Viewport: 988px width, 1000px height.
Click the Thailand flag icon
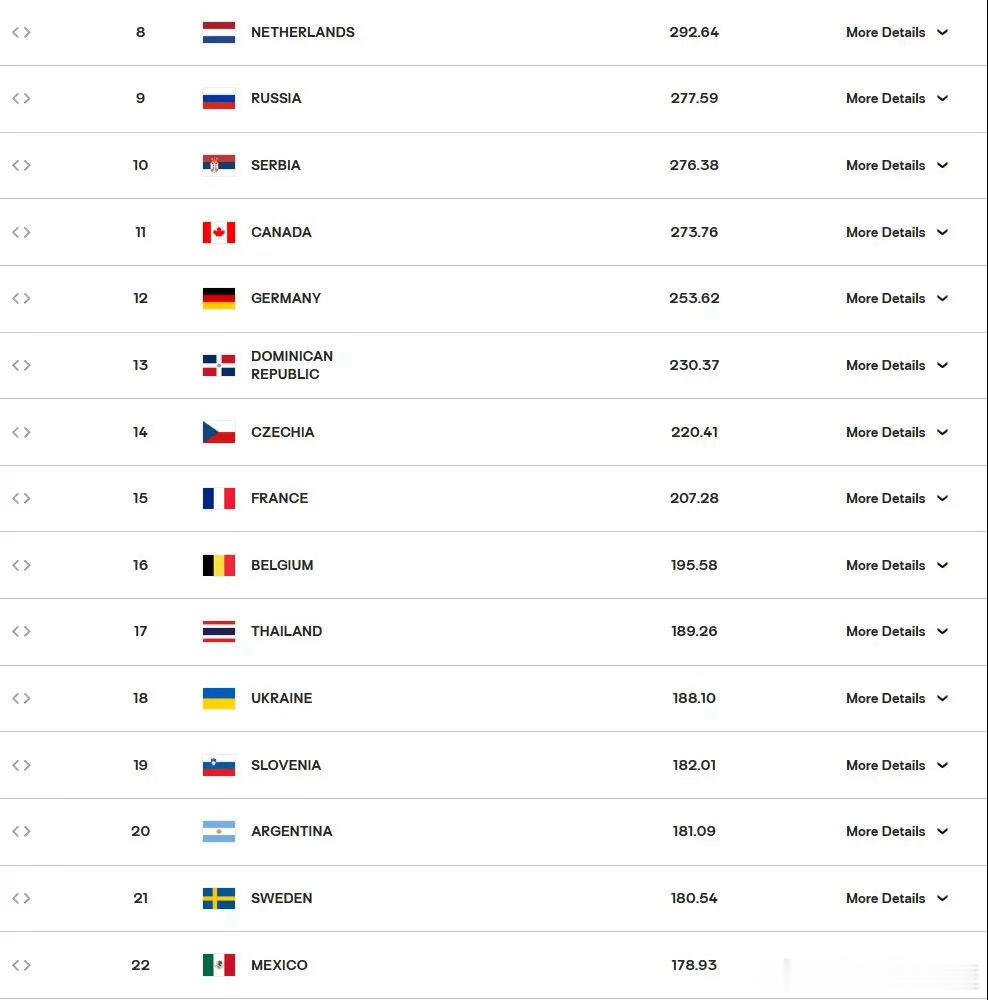coord(219,631)
